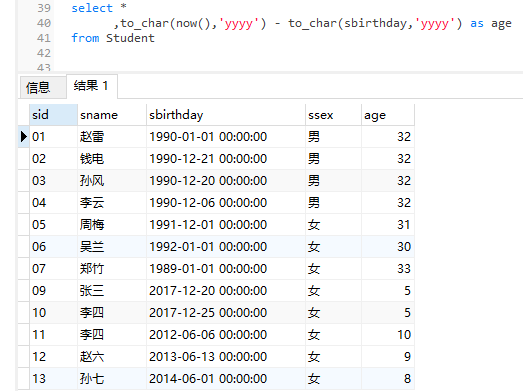Select sid cell 03

53,181
